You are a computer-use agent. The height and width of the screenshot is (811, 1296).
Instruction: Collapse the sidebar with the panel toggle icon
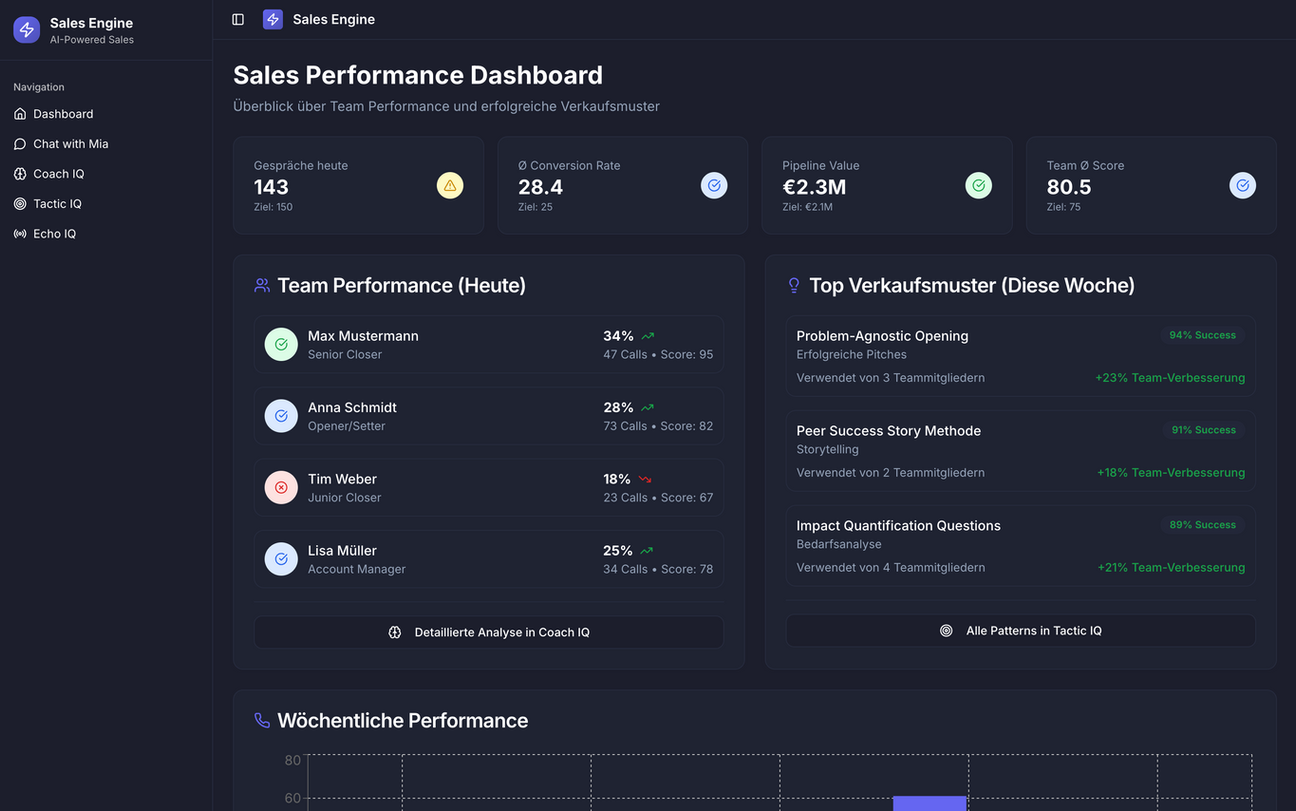point(237,18)
